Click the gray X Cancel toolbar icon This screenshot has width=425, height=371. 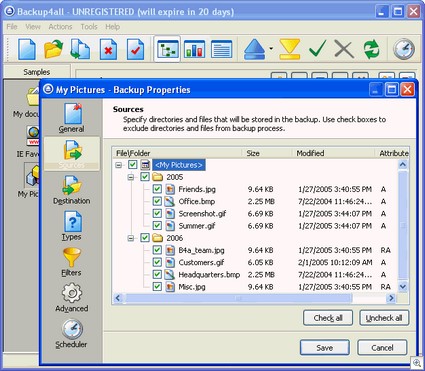pyautogui.click(x=344, y=49)
